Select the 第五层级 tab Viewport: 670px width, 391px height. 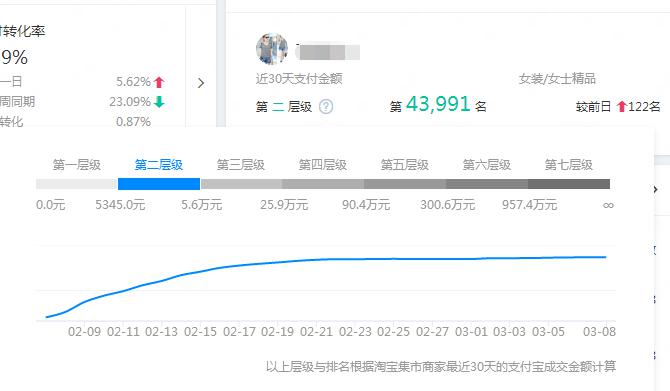405,165
